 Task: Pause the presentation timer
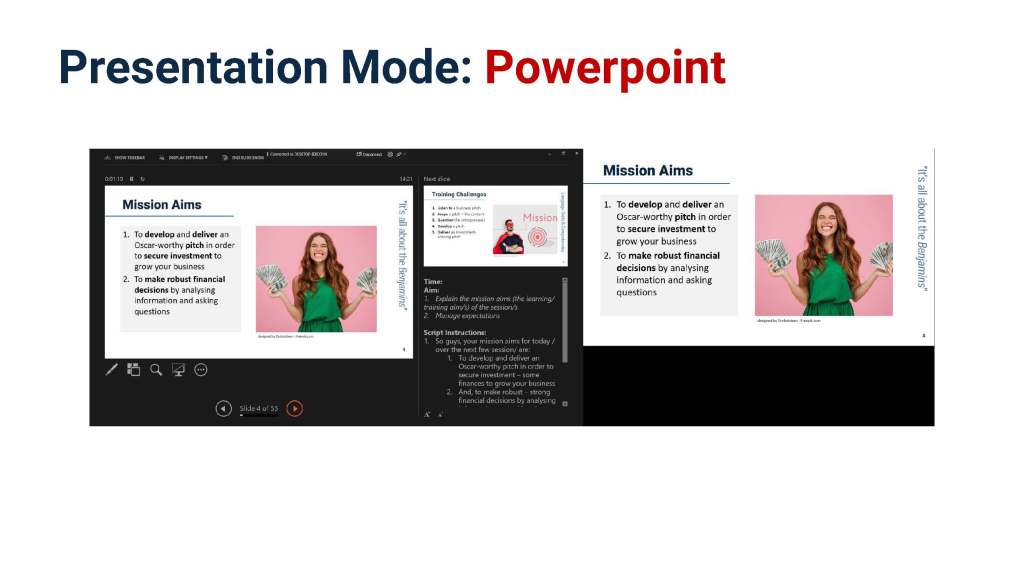click(132, 179)
